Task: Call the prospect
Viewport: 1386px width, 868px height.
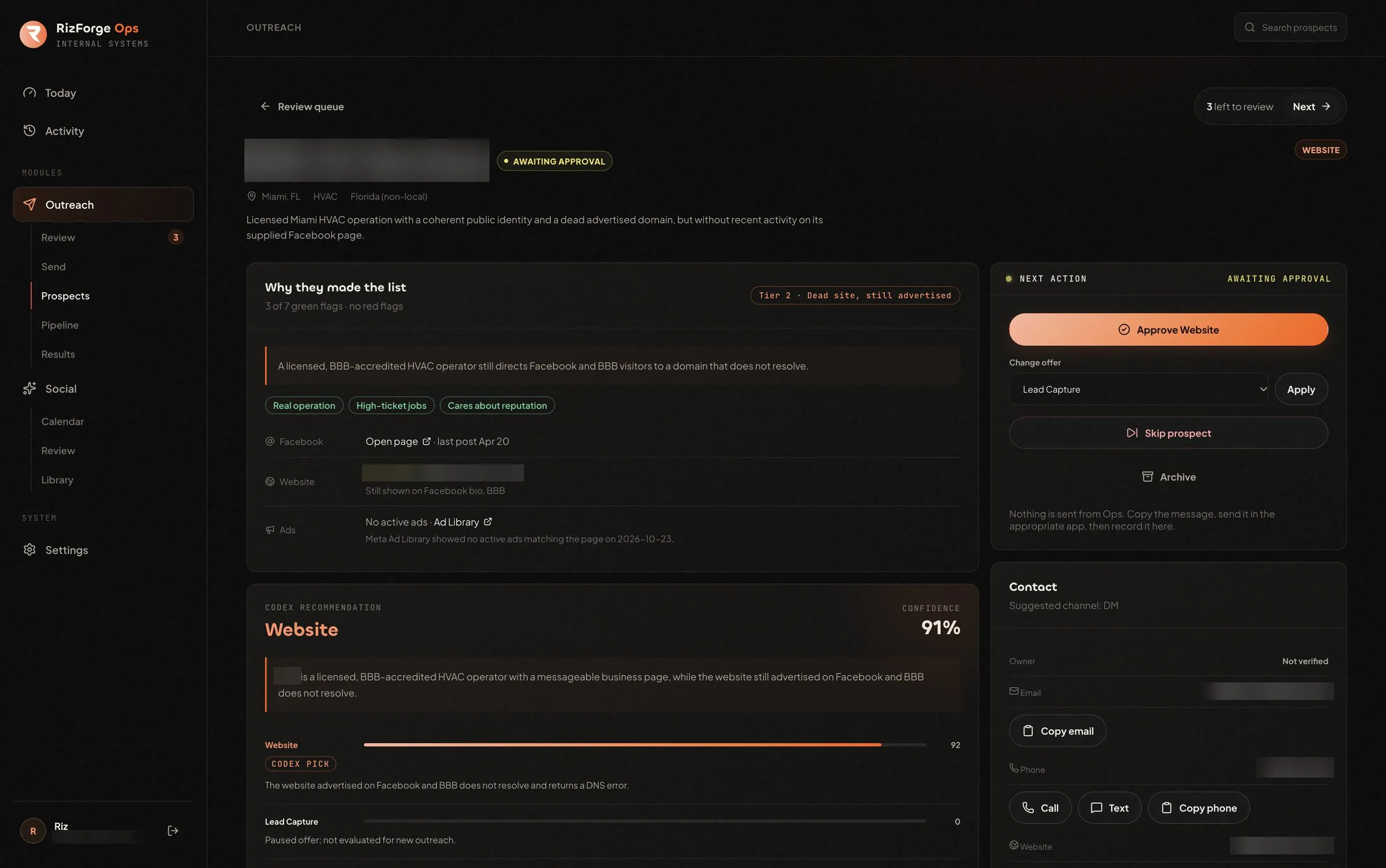Action: [x=1040, y=808]
